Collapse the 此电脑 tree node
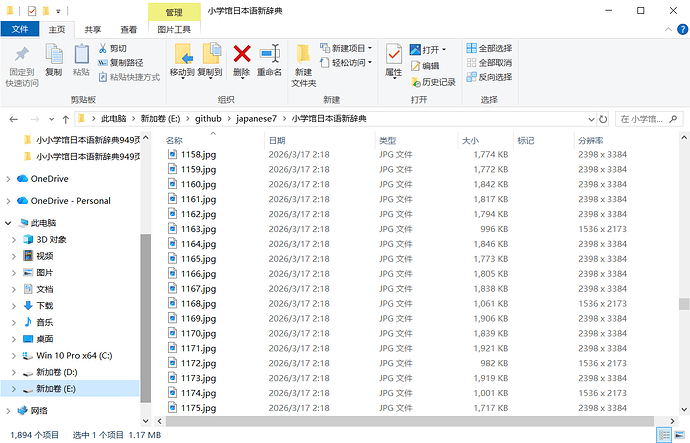Viewport: 690px width, 443px height. [8, 223]
